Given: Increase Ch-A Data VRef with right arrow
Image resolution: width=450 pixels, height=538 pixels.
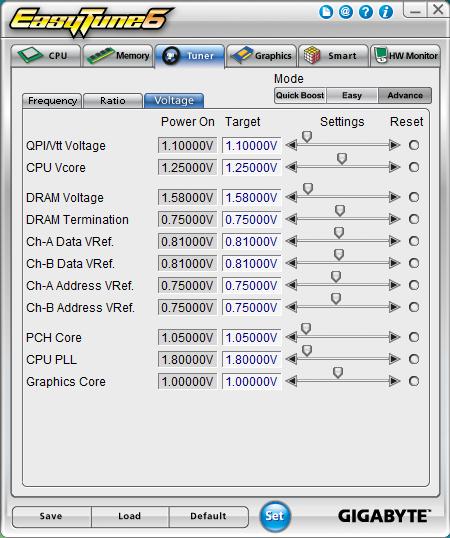Looking at the screenshot, I should click(x=395, y=241).
